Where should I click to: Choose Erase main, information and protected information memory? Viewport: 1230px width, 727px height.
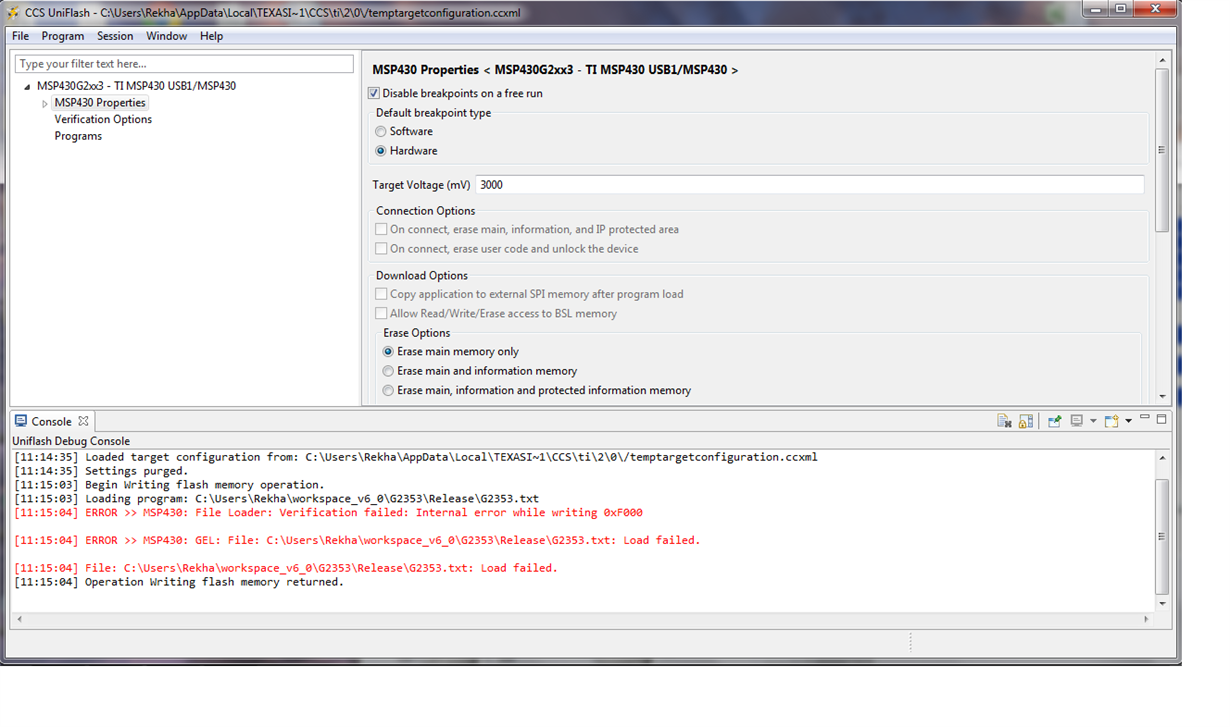[389, 391]
